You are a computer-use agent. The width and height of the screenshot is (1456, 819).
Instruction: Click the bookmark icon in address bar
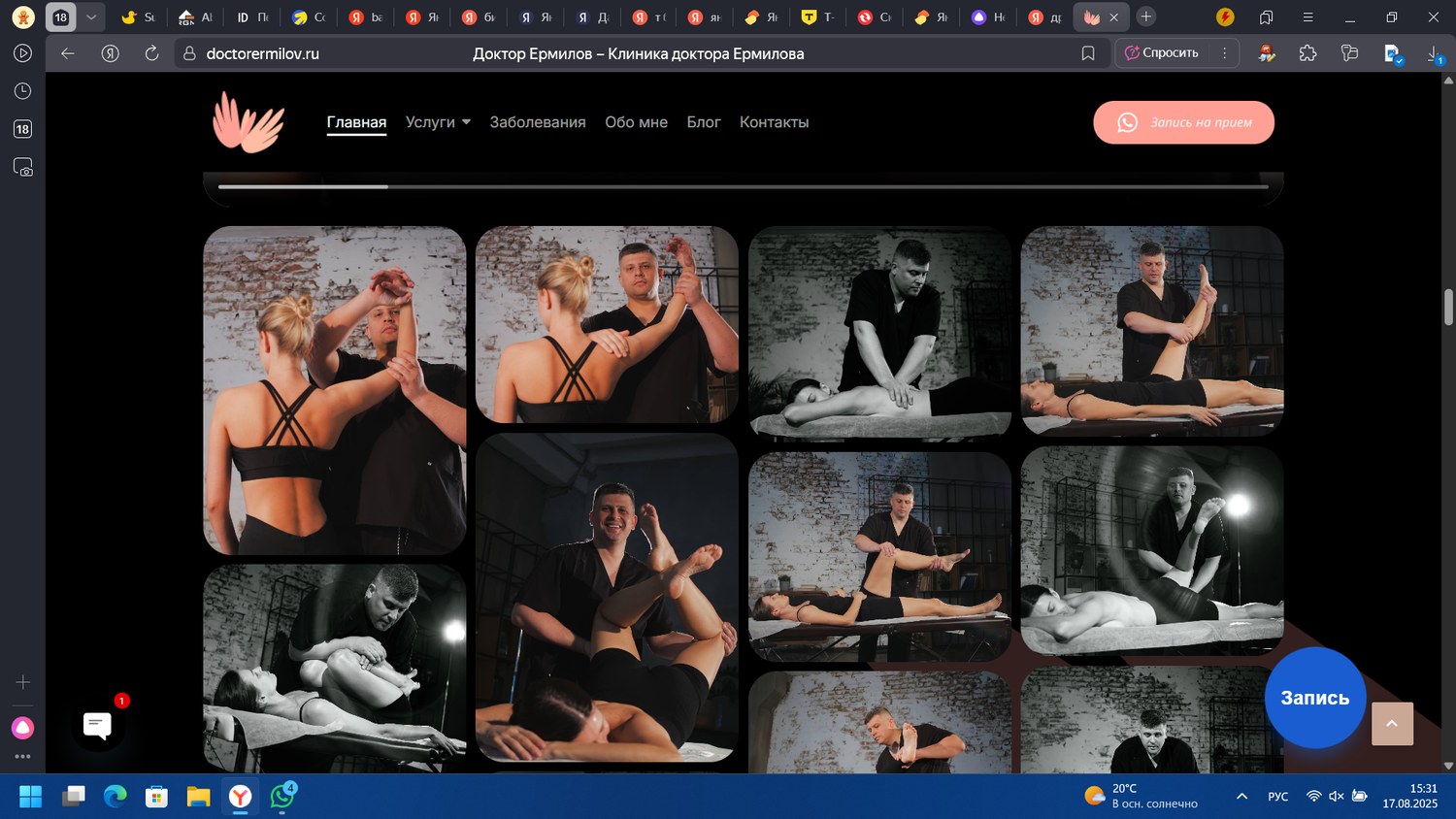click(x=1088, y=53)
